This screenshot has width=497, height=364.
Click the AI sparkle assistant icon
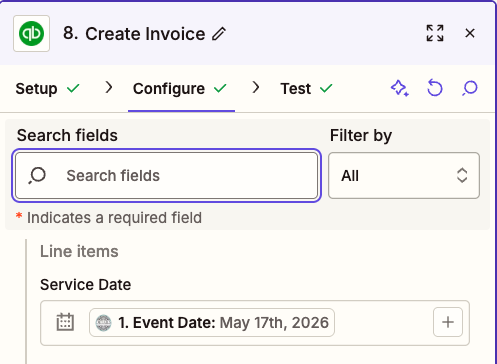coord(400,88)
